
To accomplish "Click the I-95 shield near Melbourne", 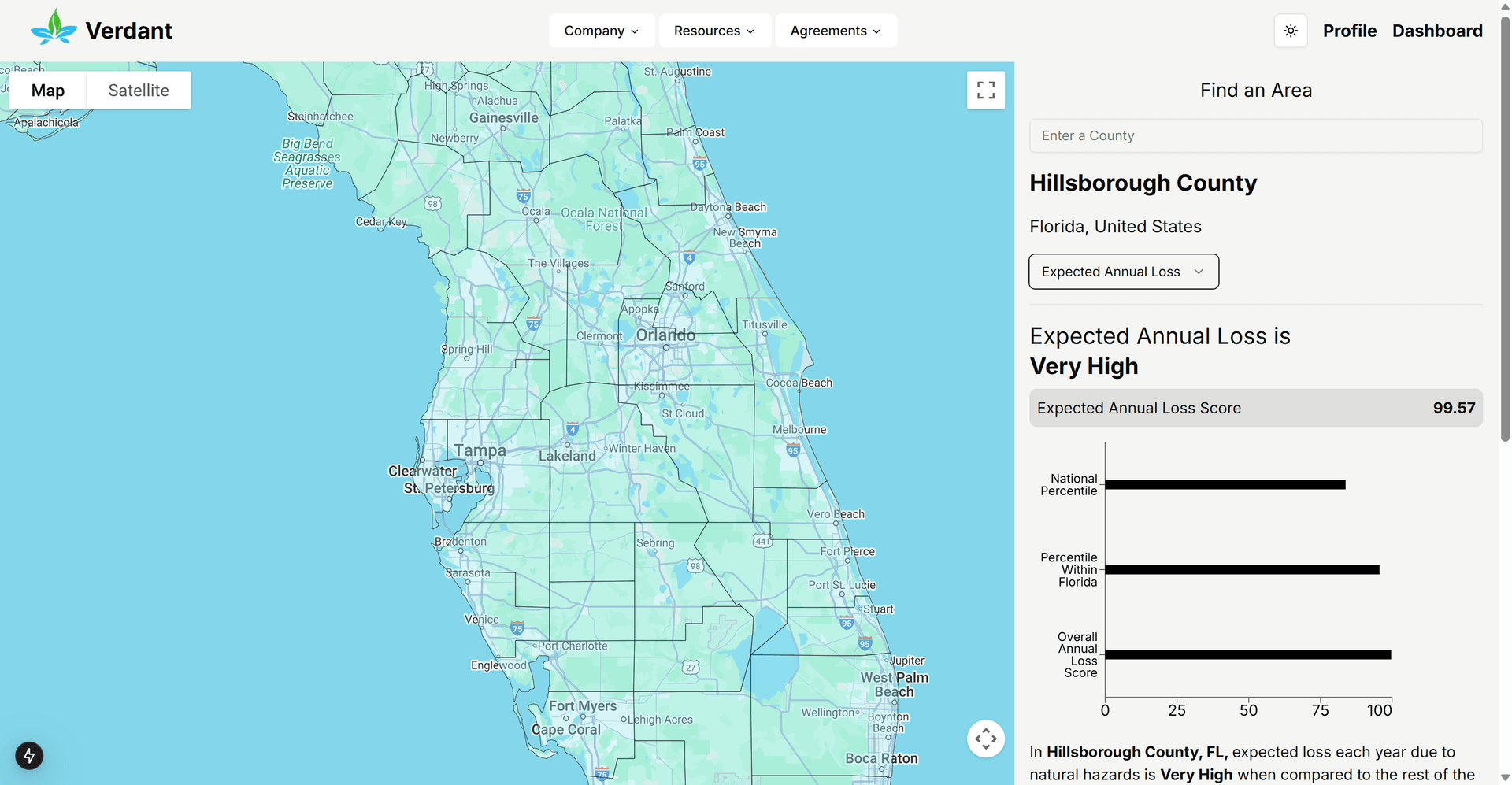I will 793,450.
